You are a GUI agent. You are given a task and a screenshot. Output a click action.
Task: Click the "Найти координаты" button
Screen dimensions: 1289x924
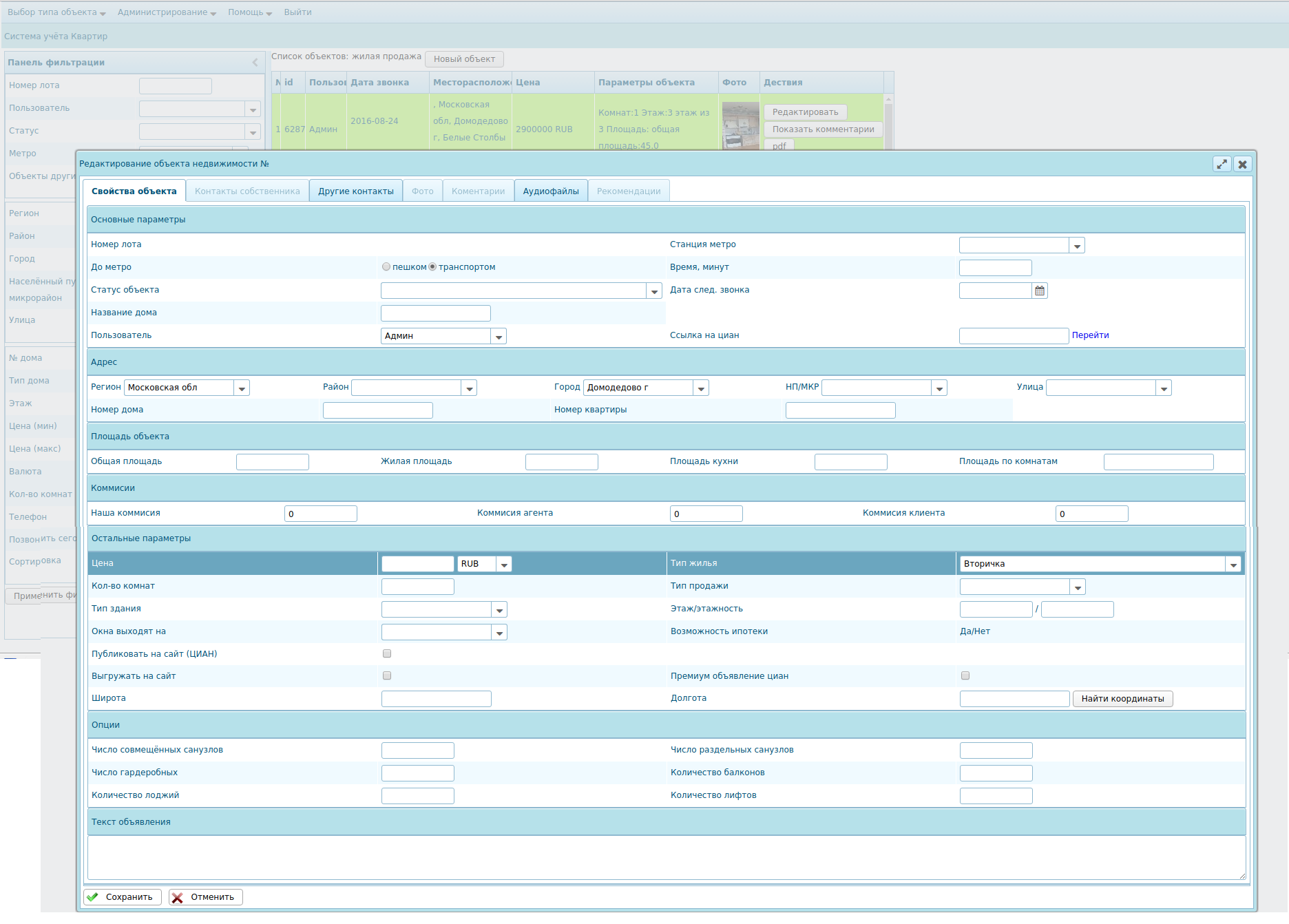(1122, 699)
